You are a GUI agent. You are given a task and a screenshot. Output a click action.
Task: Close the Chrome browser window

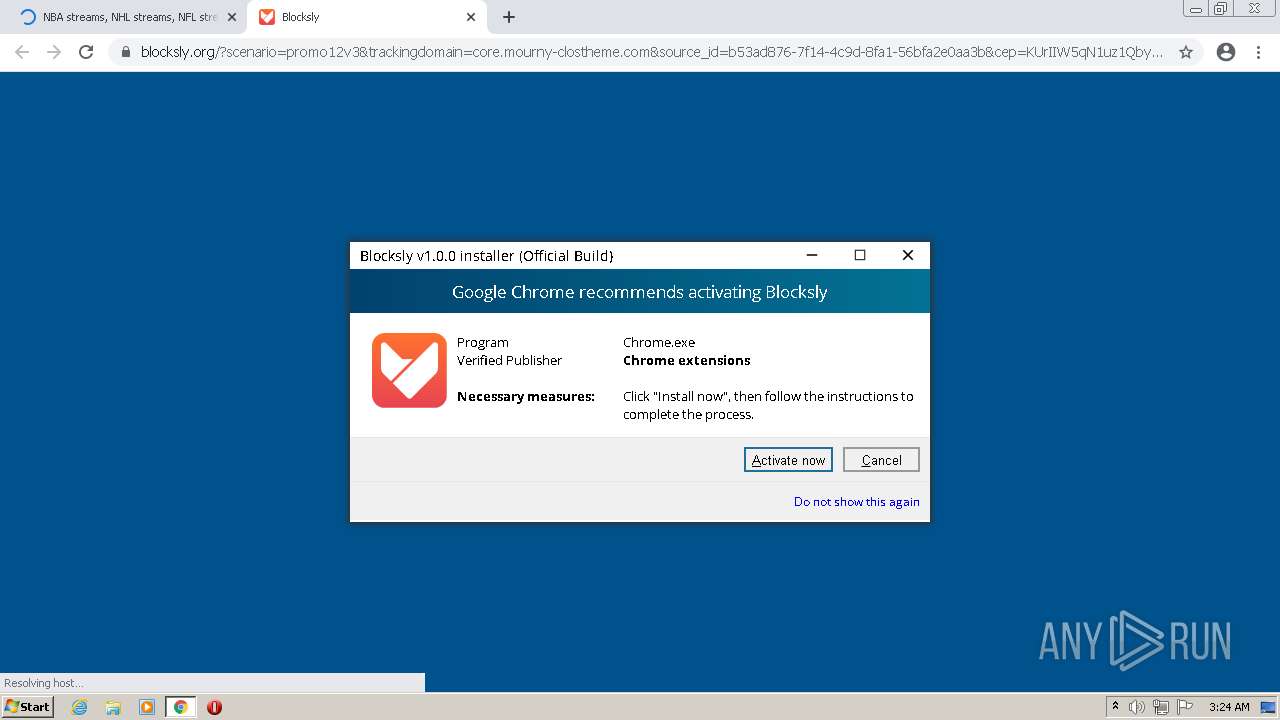point(1254,9)
